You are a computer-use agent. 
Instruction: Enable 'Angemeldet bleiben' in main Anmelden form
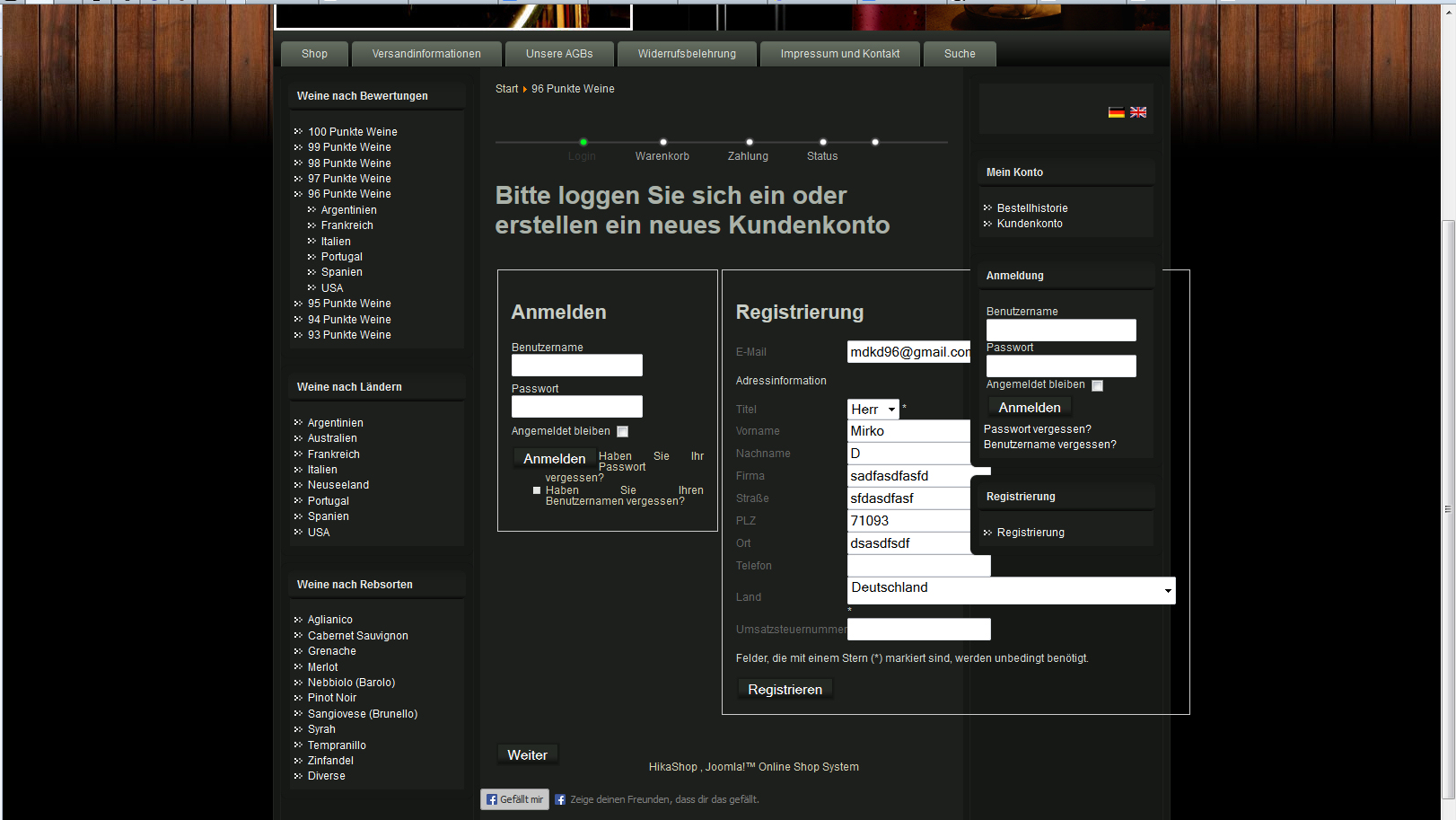click(x=622, y=432)
